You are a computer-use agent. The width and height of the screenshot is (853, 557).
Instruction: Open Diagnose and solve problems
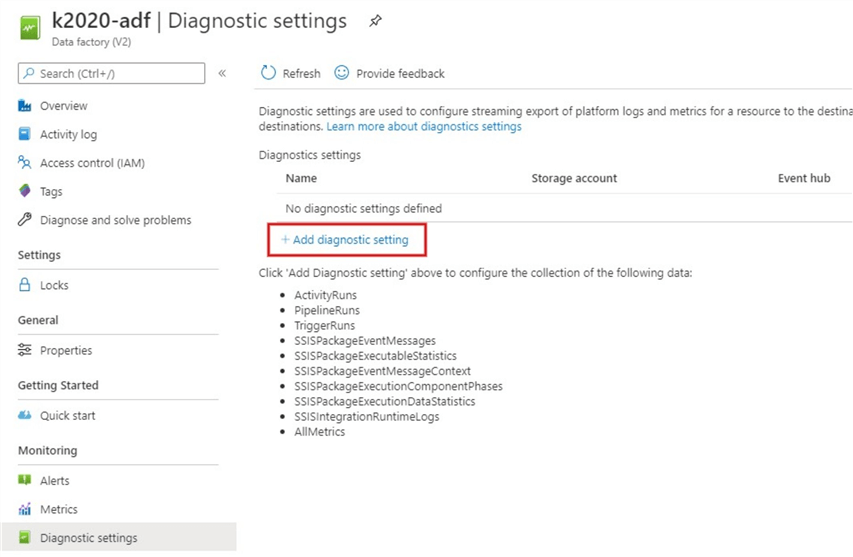116,220
